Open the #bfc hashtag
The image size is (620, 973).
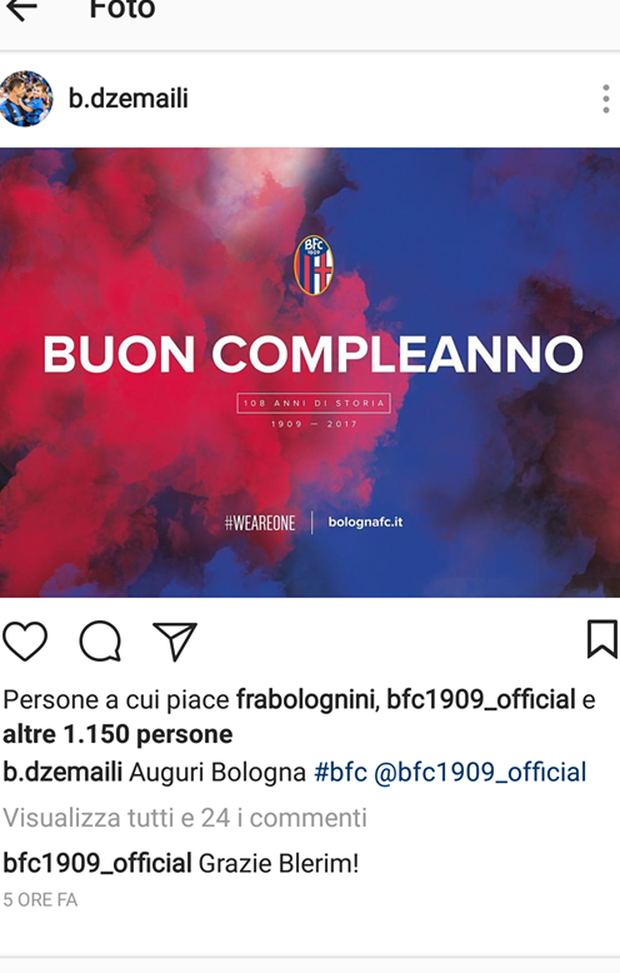[340, 773]
